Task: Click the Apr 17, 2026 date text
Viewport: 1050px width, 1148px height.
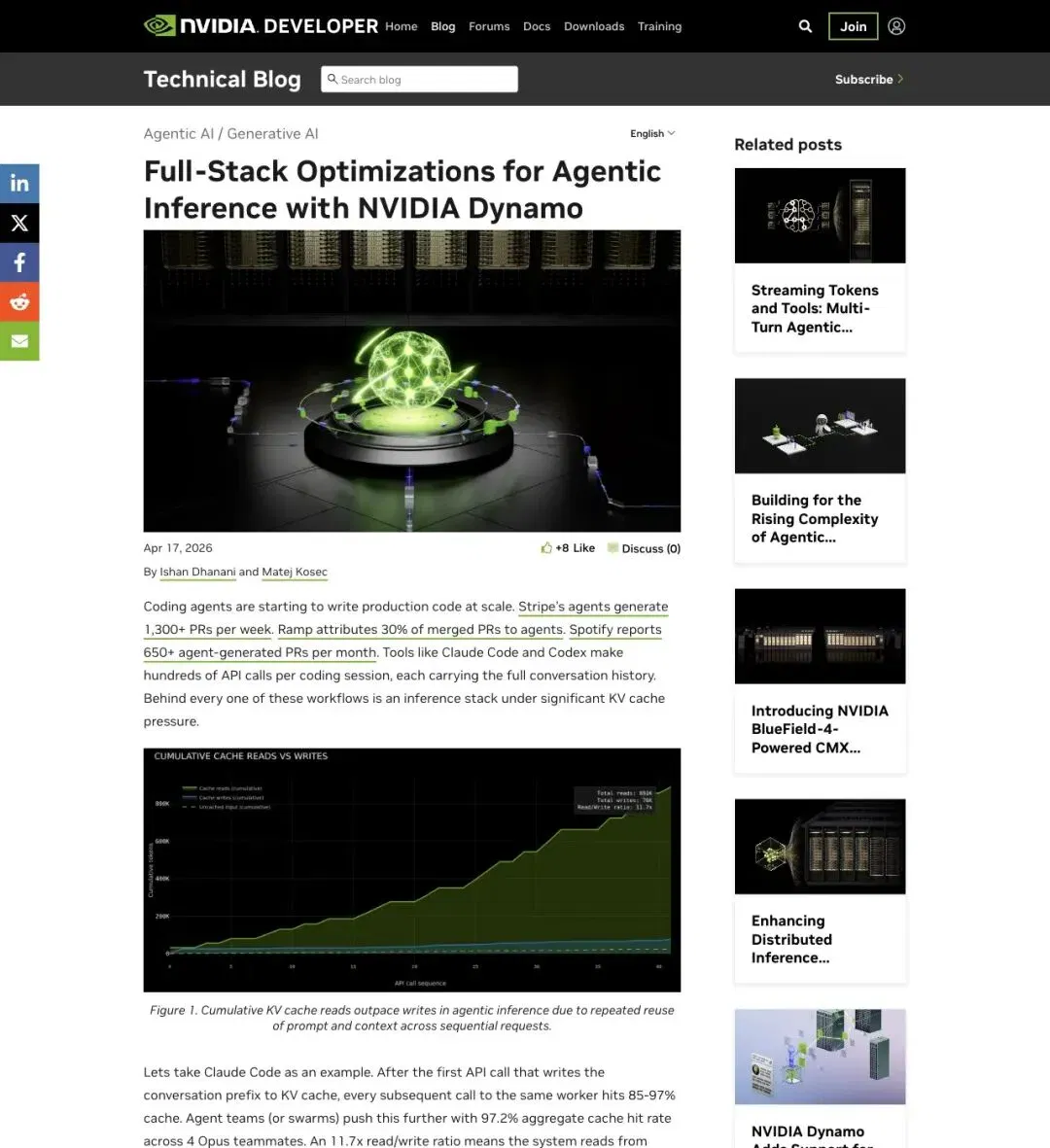Action: [178, 547]
